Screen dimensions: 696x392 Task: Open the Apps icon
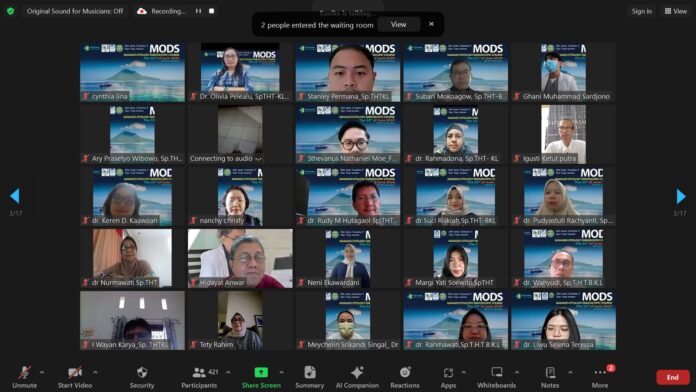[x=448, y=372]
